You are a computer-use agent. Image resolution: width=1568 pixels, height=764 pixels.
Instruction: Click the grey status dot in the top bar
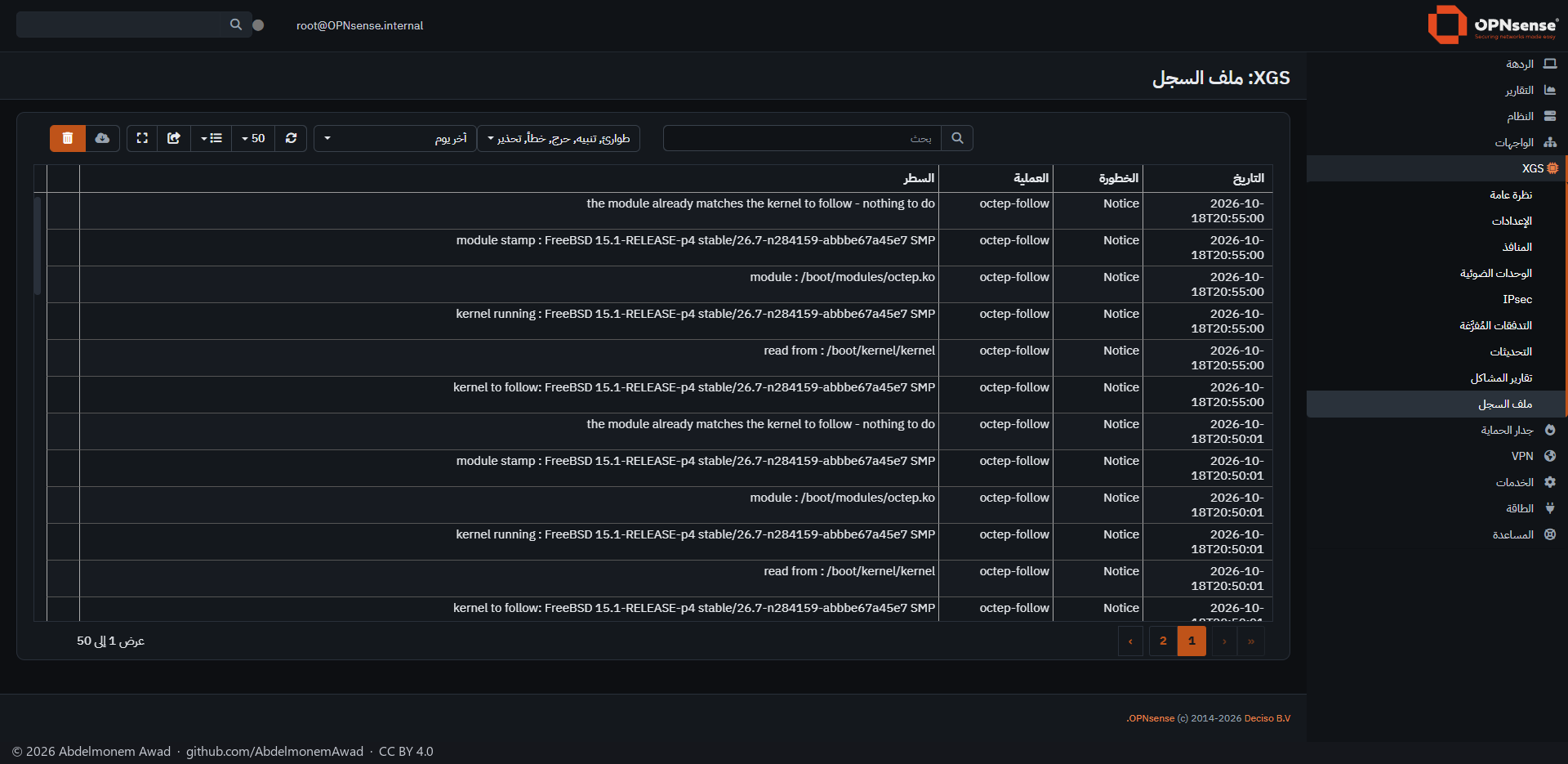258,25
